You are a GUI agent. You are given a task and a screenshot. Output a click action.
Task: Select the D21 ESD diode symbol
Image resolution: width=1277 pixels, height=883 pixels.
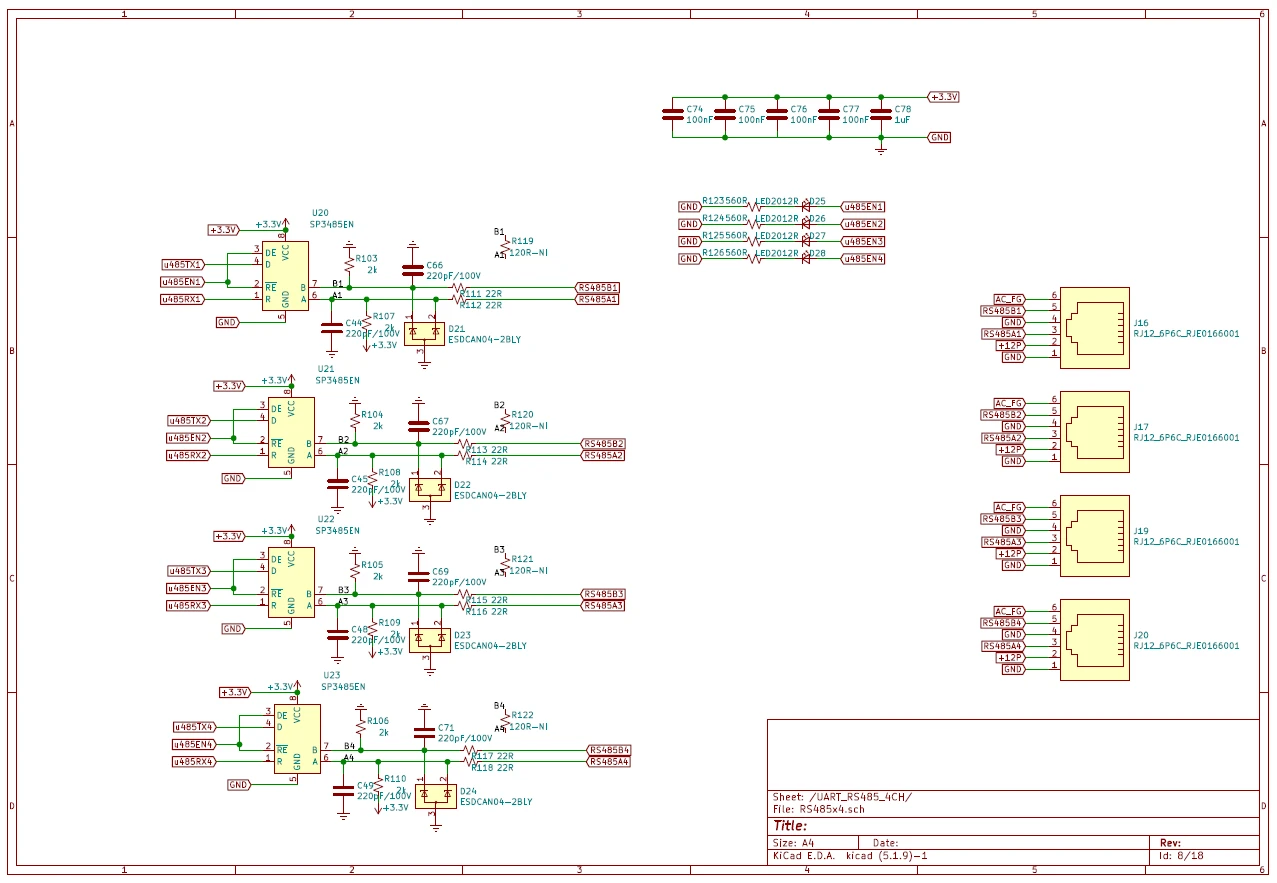(x=424, y=333)
